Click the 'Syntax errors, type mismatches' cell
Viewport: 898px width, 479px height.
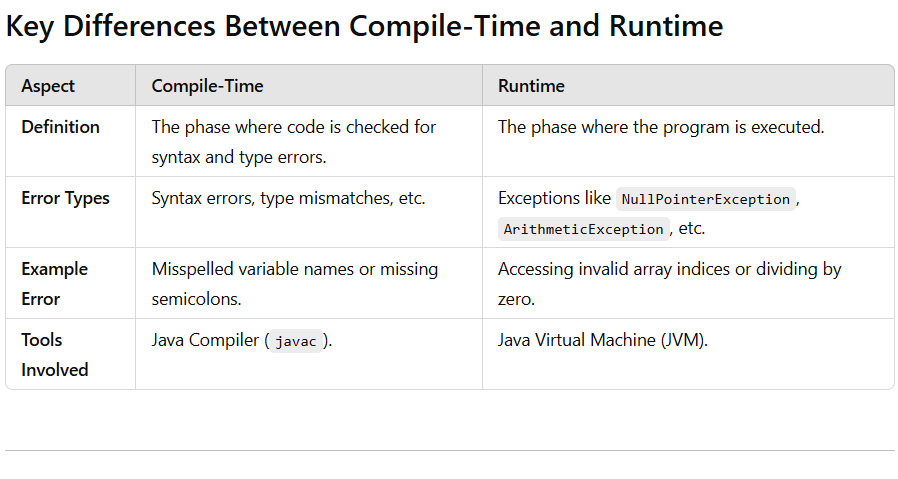[288, 198]
